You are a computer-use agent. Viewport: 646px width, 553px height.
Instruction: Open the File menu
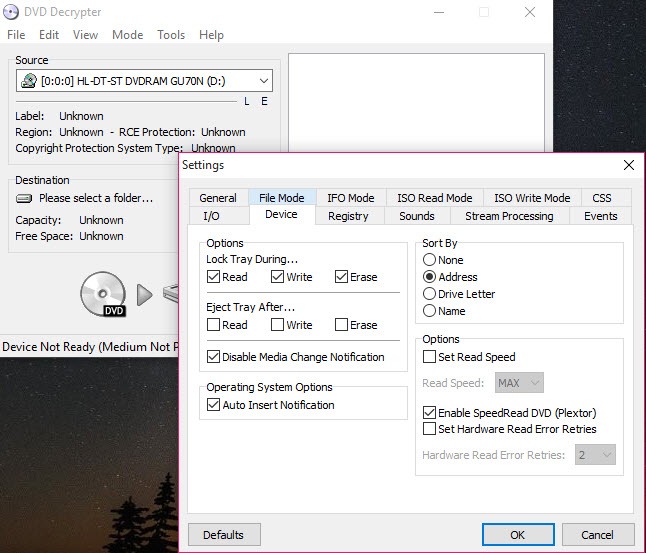pyautogui.click(x=16, y=35)
